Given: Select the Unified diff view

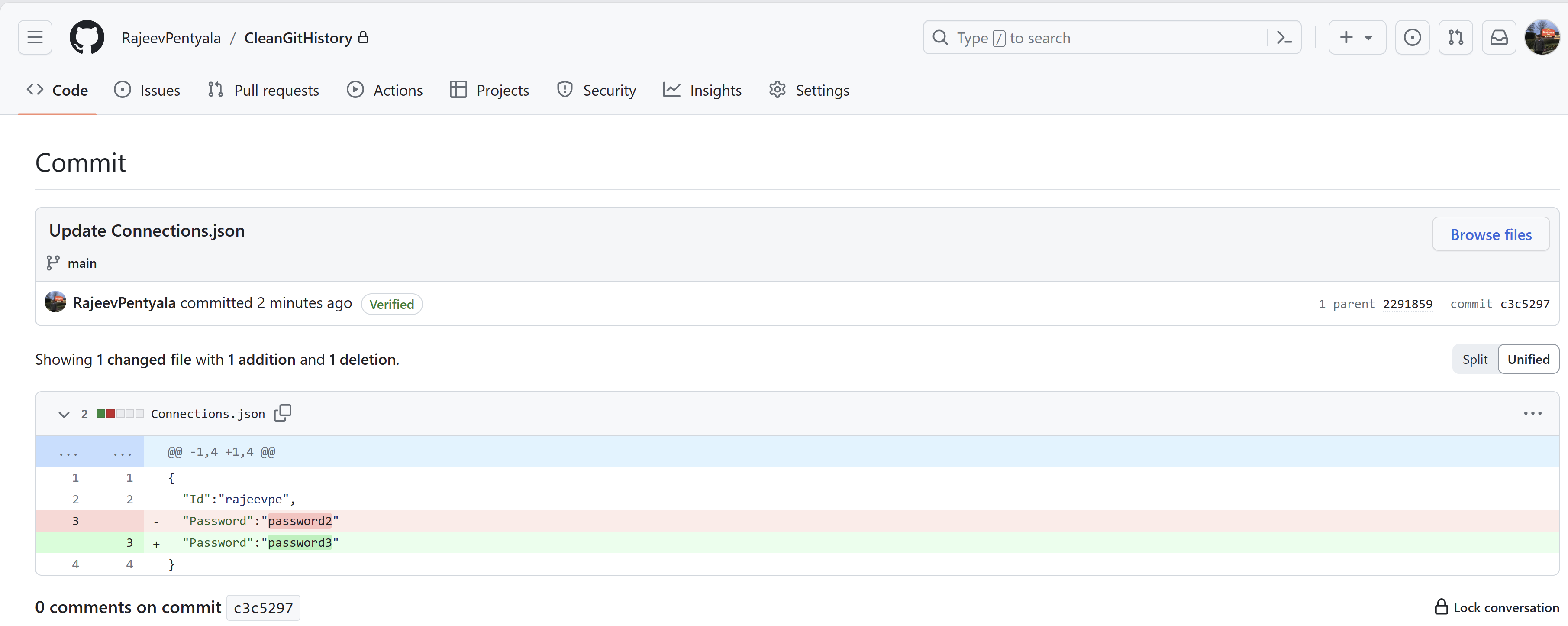Looking at the screenshot, I should (1528, 359).
